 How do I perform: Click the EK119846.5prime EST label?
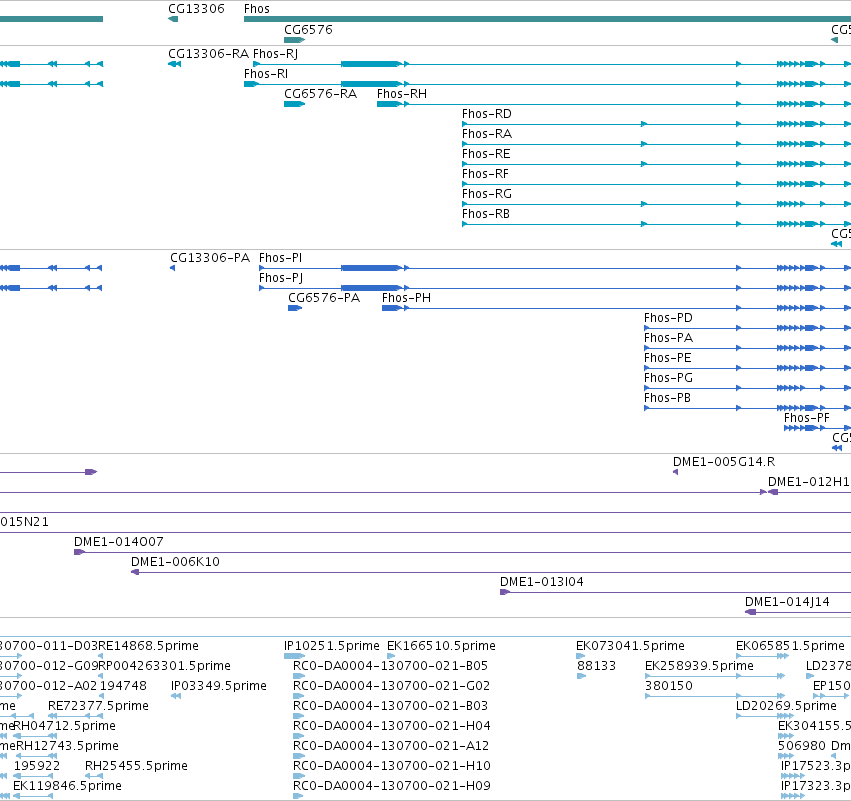coord(67,786)
